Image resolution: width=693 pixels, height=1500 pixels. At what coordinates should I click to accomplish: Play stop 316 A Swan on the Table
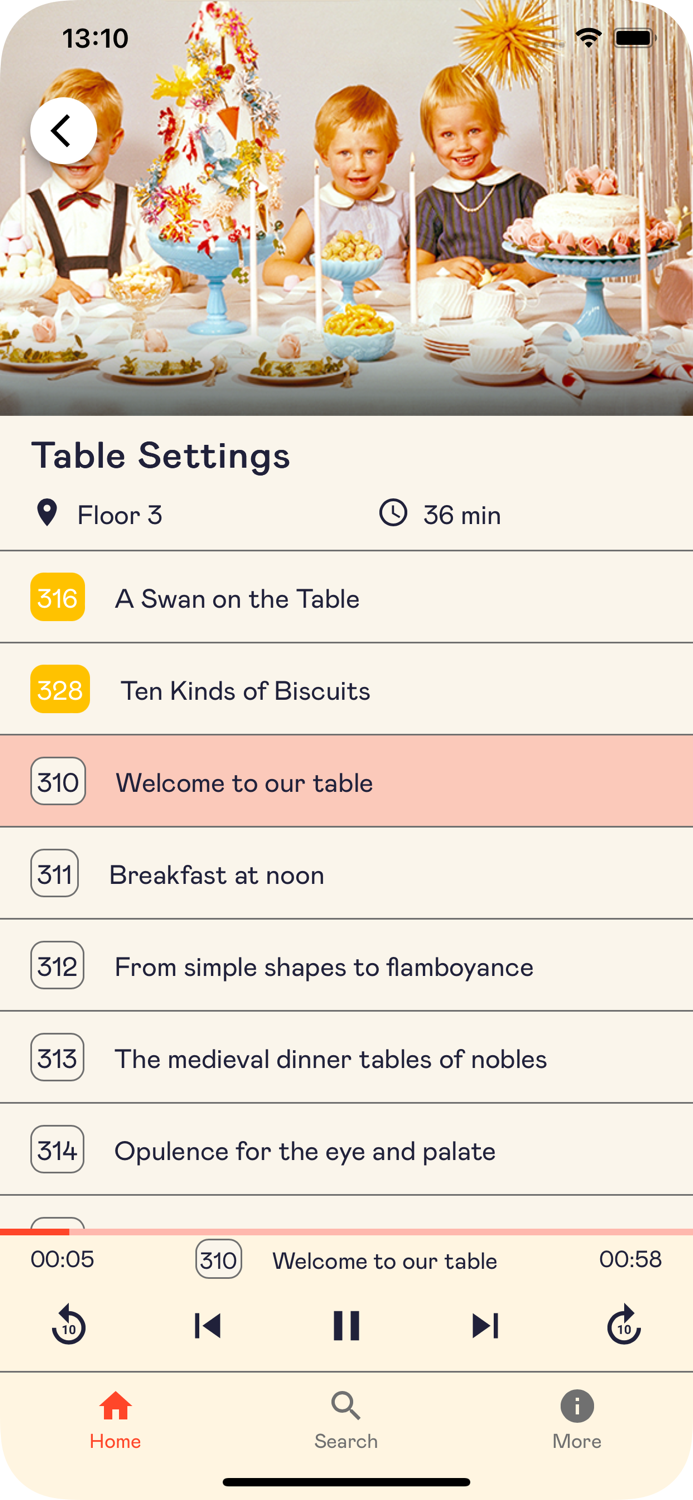(x=346, y=597)
